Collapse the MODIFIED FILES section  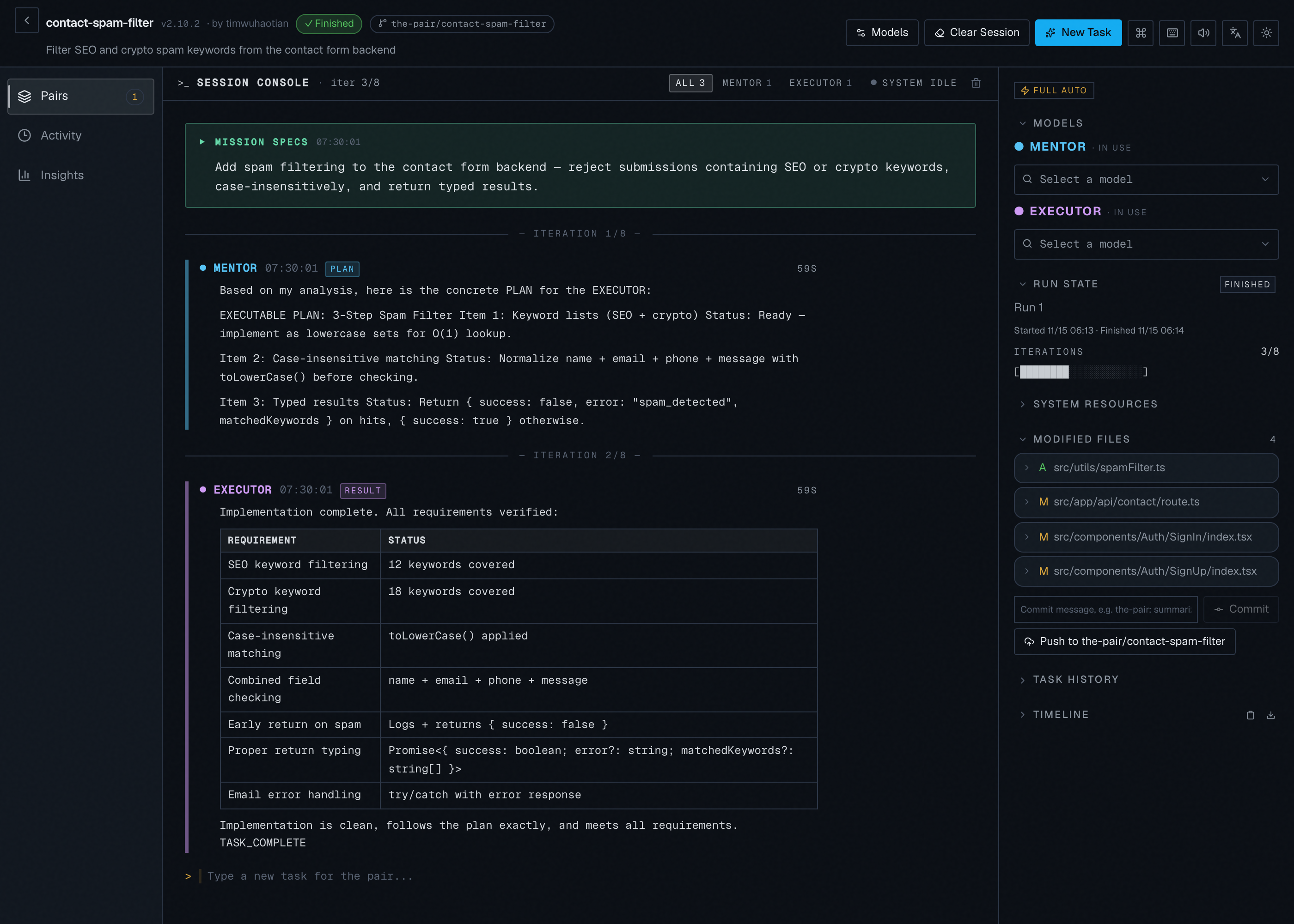pos(1074,439)
